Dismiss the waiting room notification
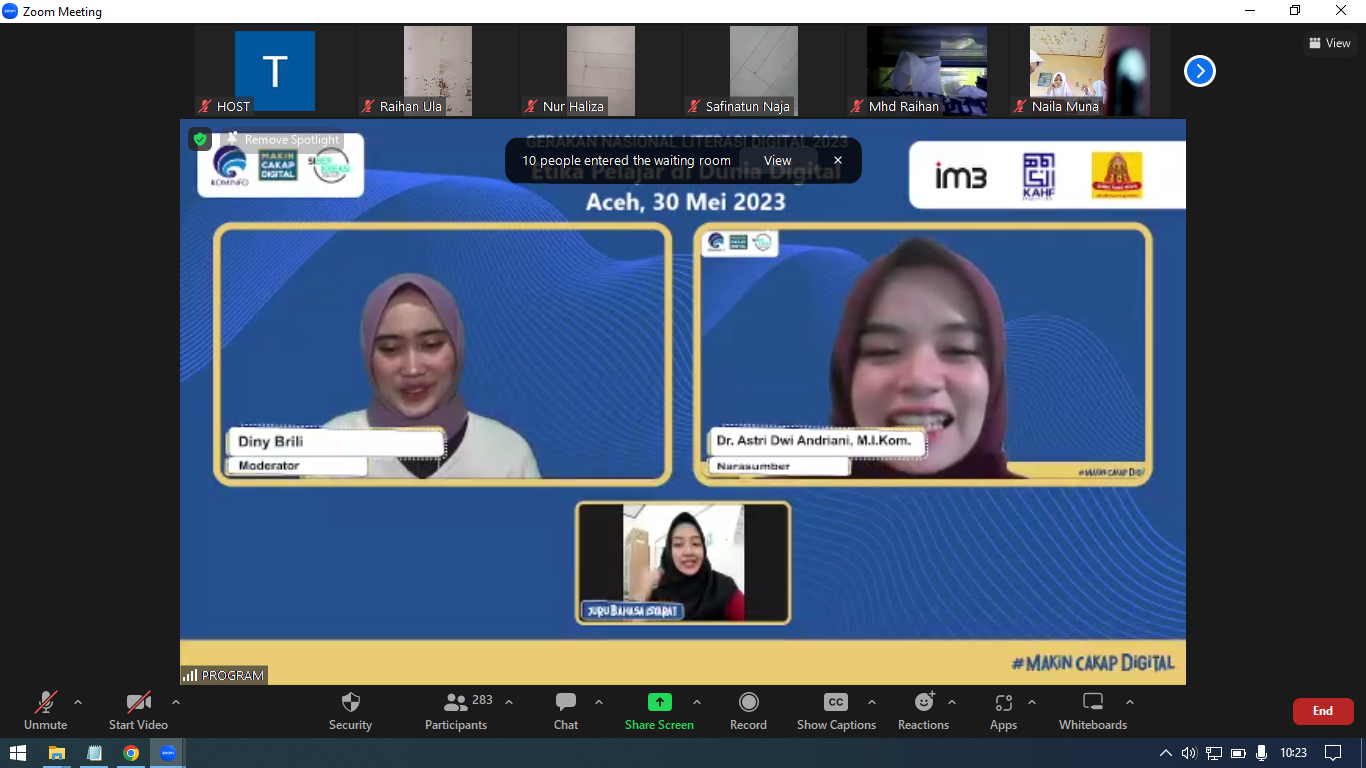 [x=838, y=160]
